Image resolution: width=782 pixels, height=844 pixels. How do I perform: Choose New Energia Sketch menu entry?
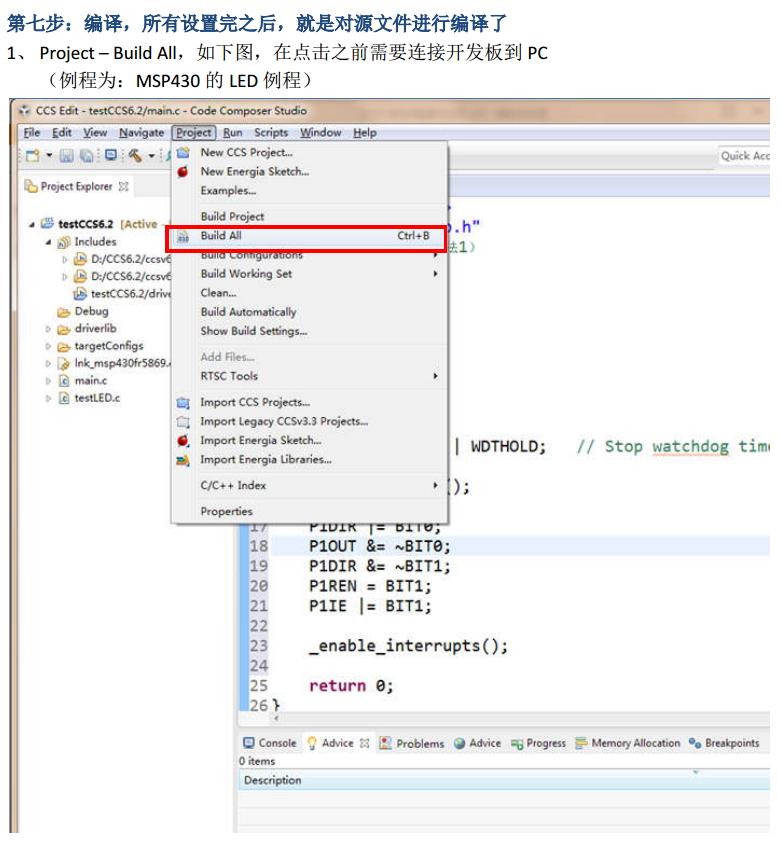click(310, 171)
